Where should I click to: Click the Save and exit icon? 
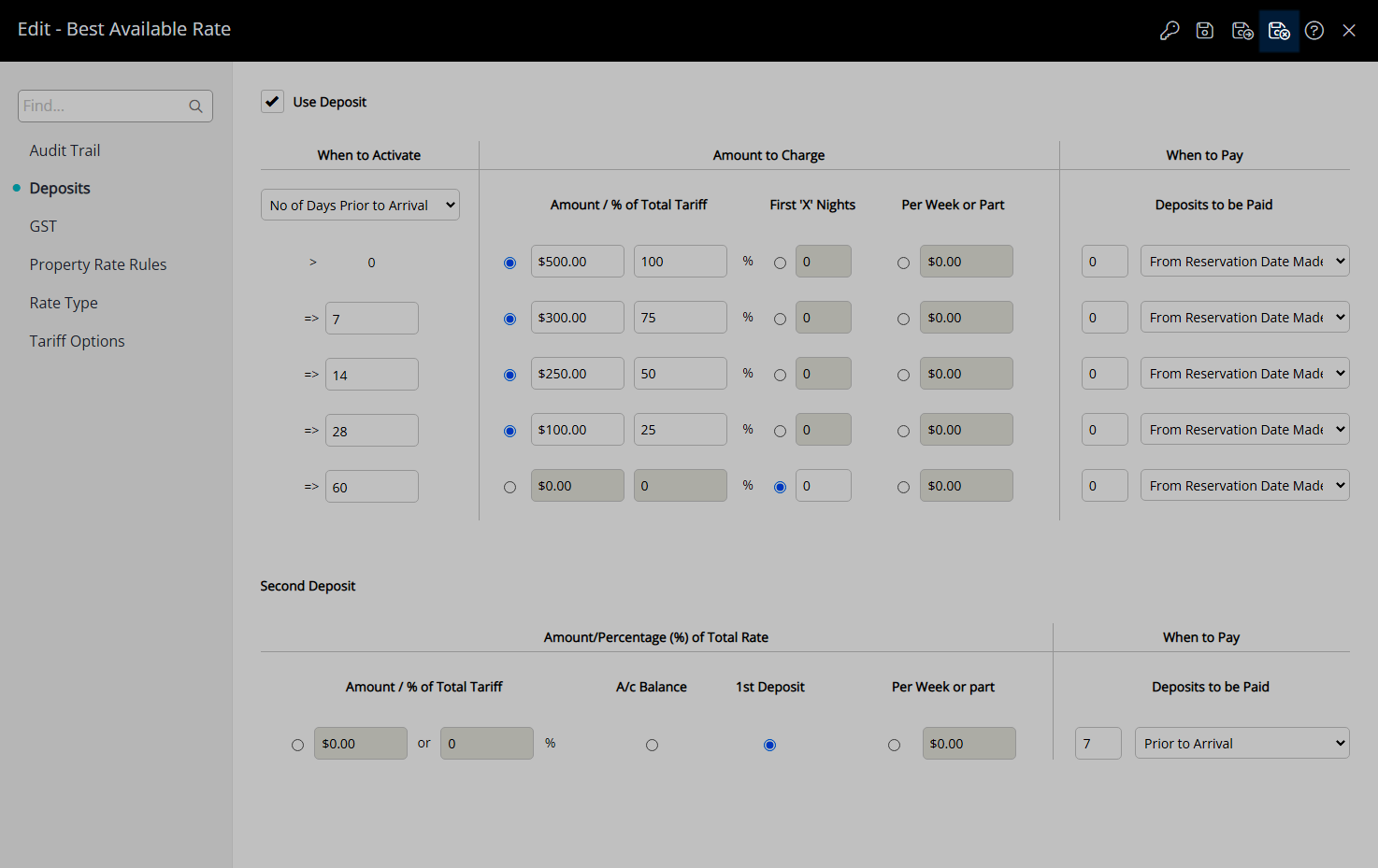point(1279,31)
